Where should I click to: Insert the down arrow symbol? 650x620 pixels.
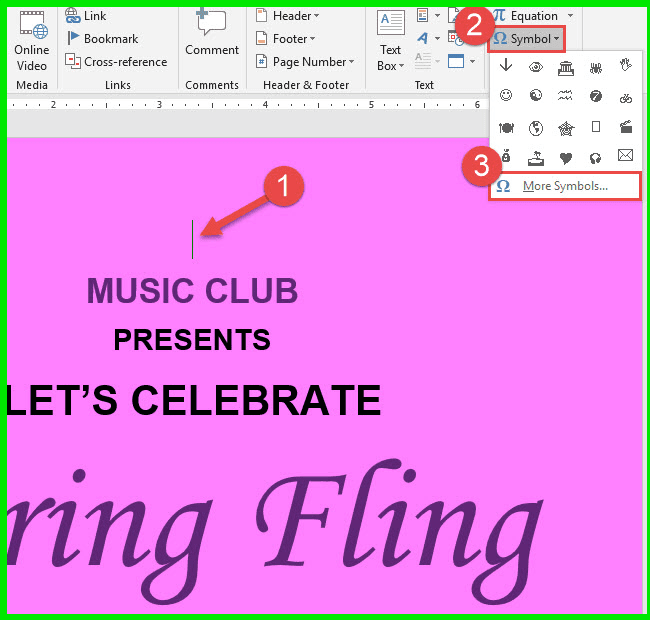506,66
